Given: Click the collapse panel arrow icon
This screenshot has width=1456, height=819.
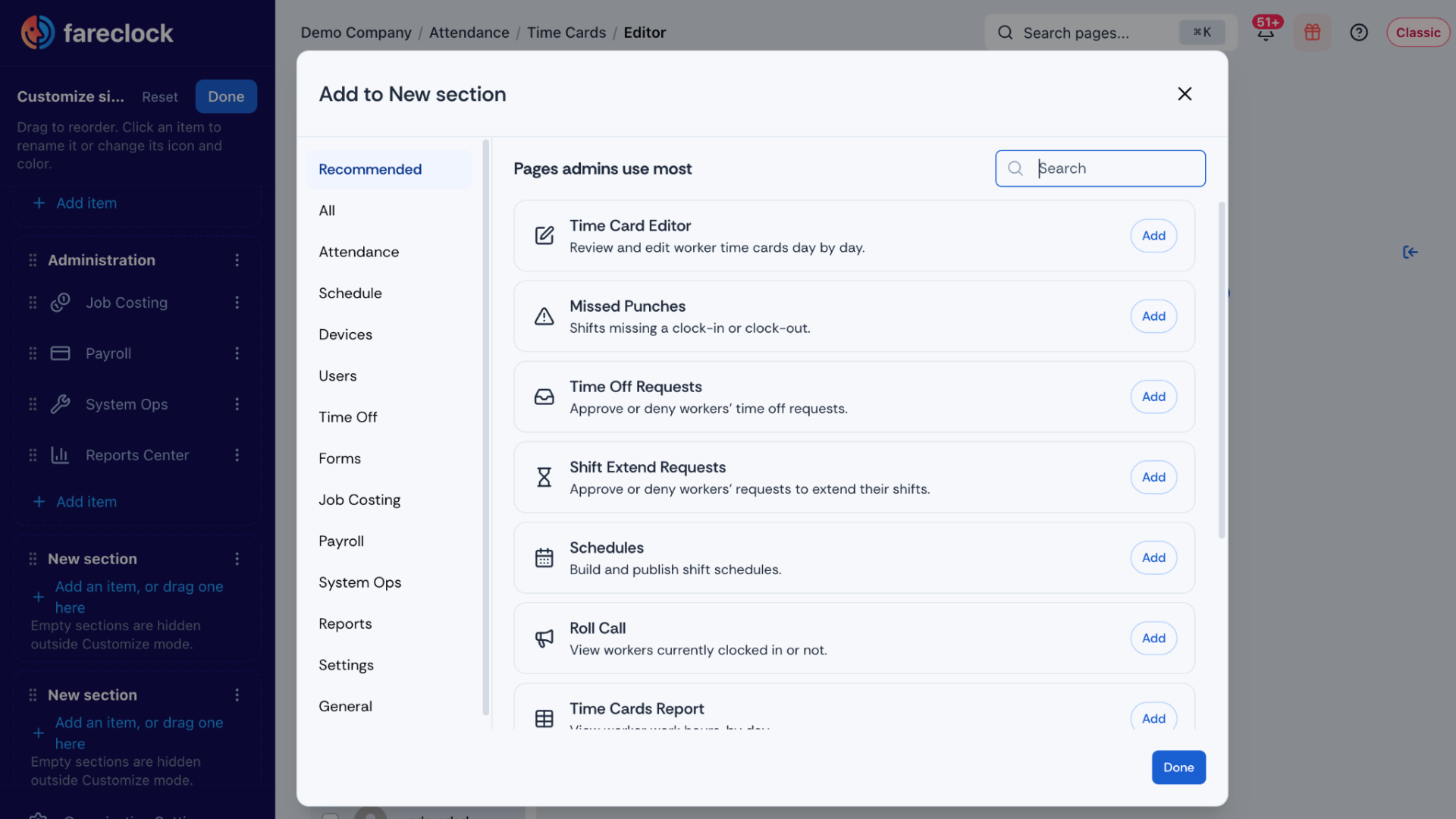Looking at the screenshot, I should tap(1410, 253).
